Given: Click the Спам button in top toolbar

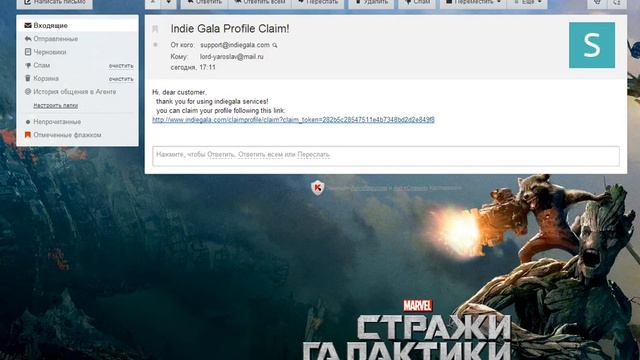Looking at the screenshot, I should [417, 3].
